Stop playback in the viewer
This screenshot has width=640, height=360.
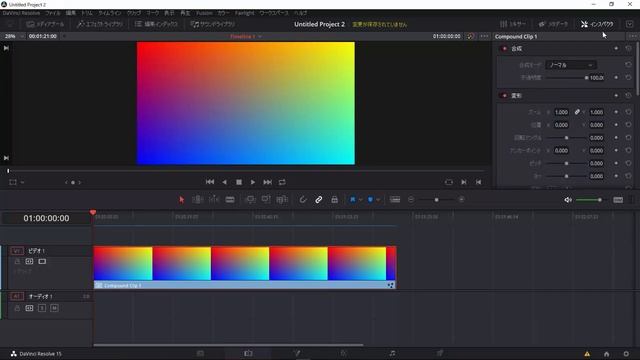(239, 182)
